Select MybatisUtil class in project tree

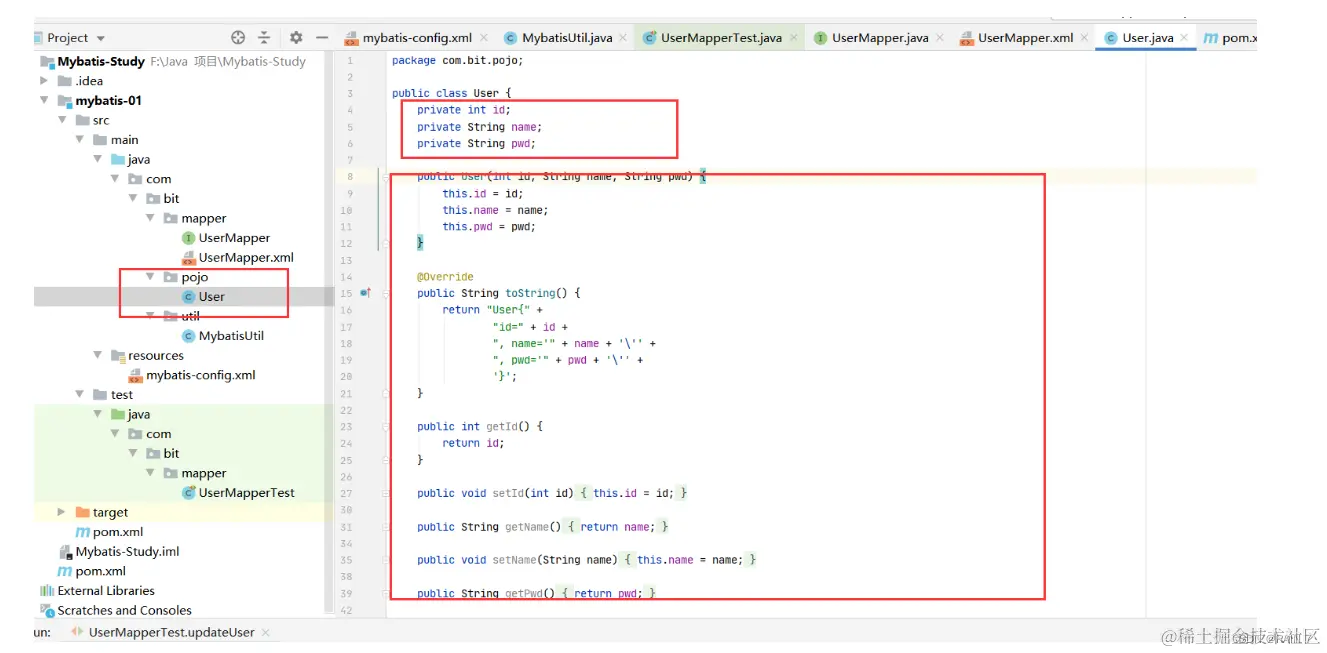pyautogui.click(x=222, y=336)
